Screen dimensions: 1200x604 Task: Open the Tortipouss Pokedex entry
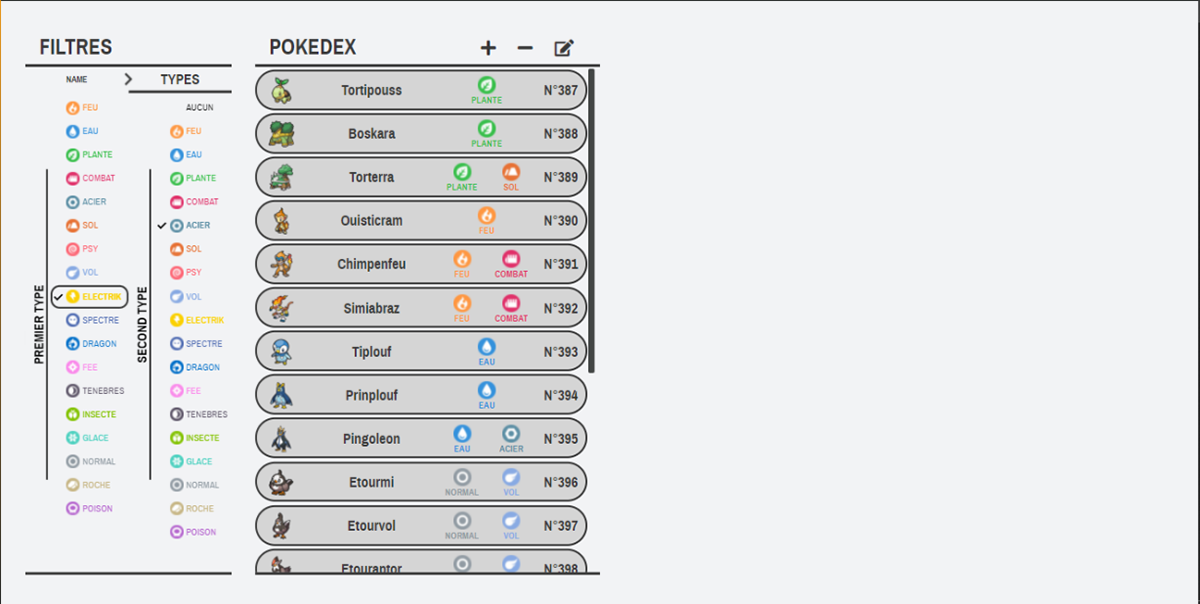(x=421, y=90)
